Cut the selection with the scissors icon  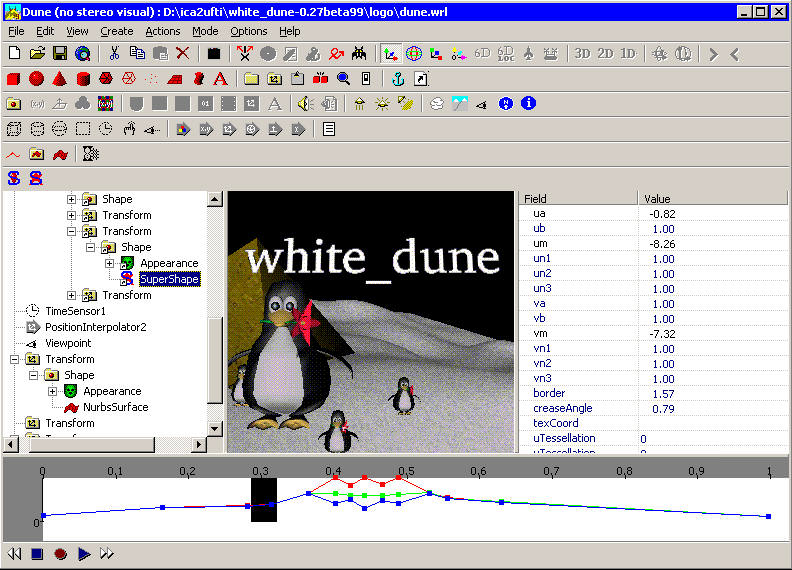pyautogui.click(x=115, y=53)
